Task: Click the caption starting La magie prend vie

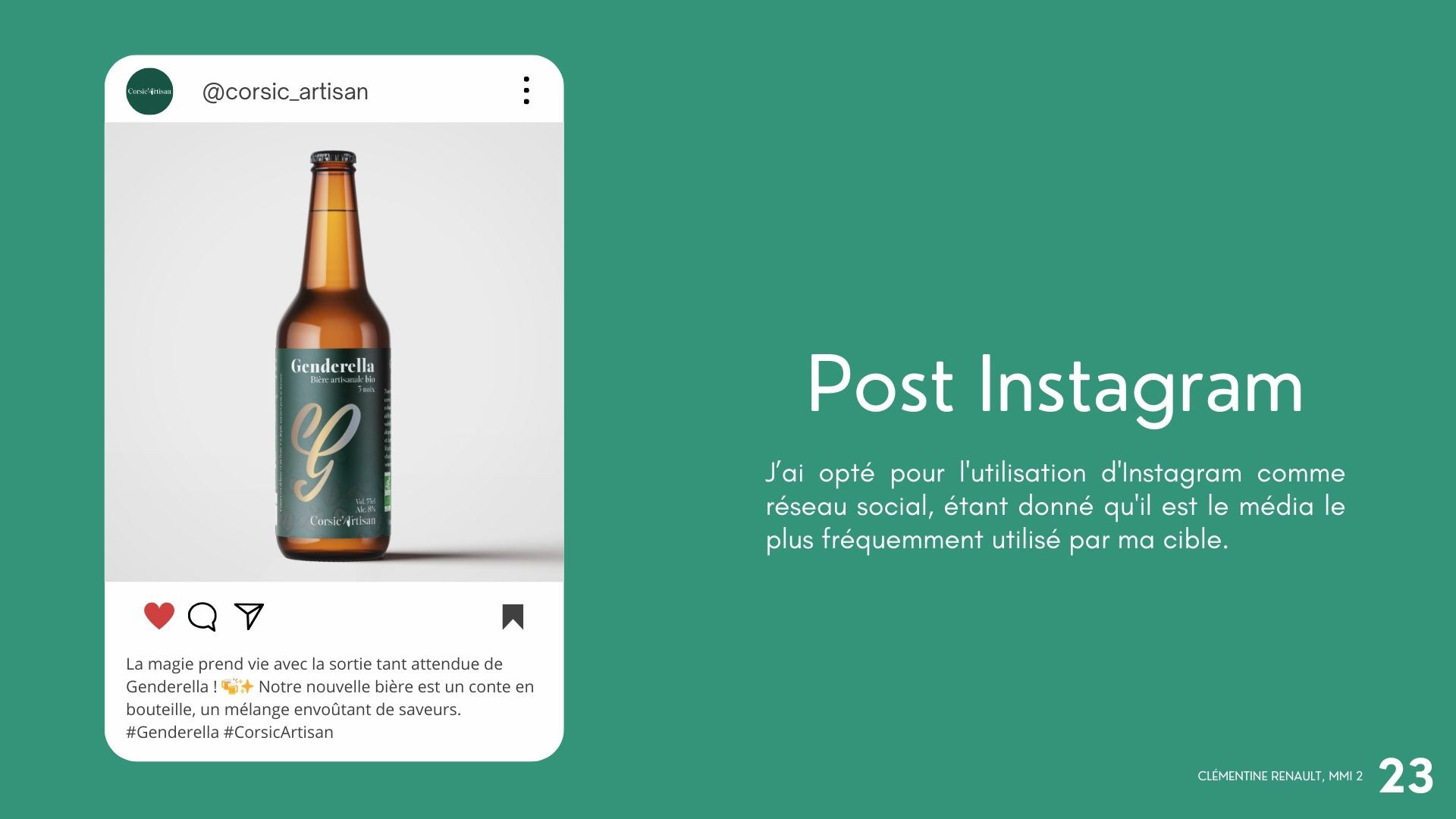Action: (x=330, y=698)
